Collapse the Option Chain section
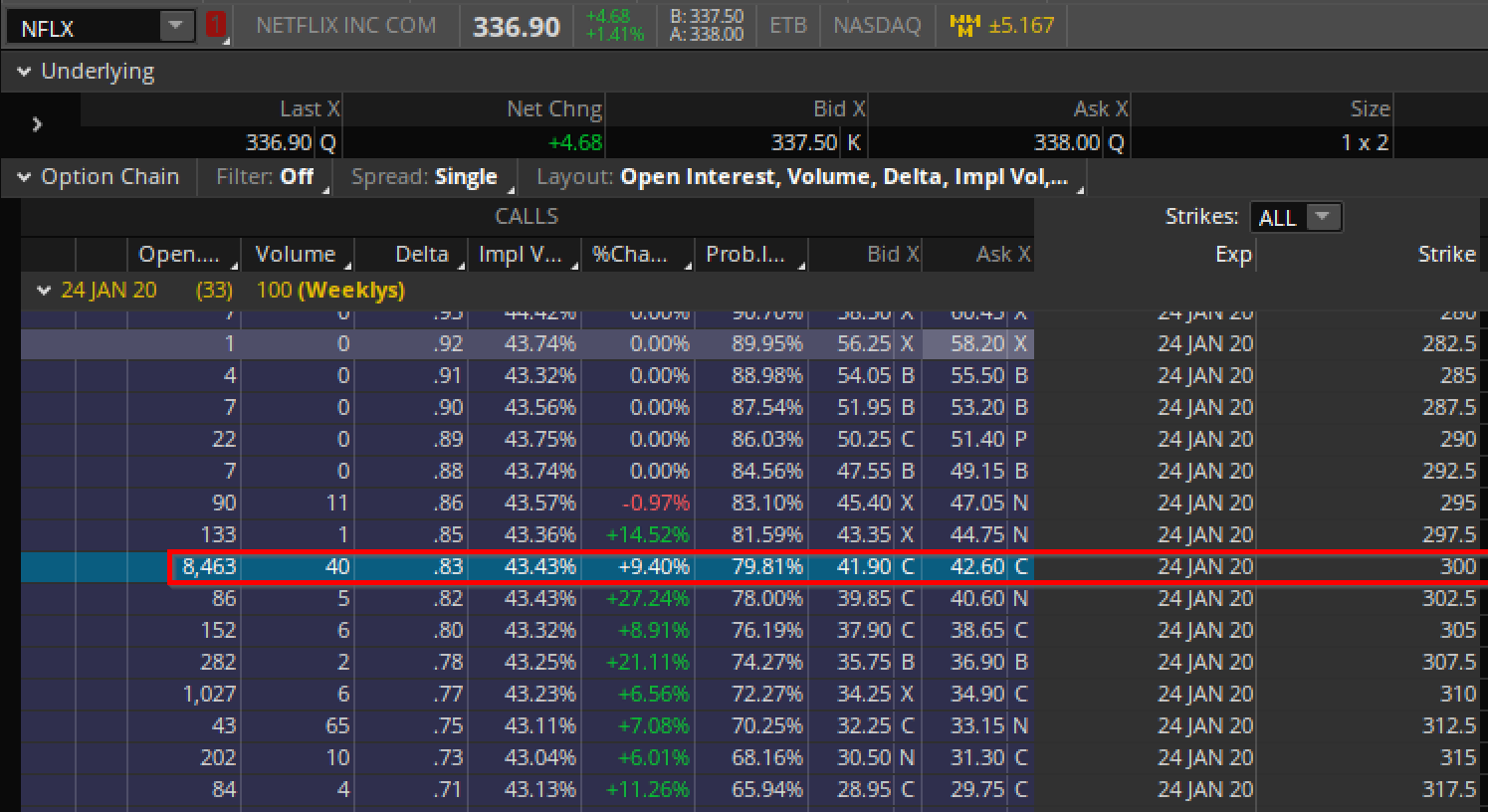Viewport: 1488px width, 812px height. (24, 177)
